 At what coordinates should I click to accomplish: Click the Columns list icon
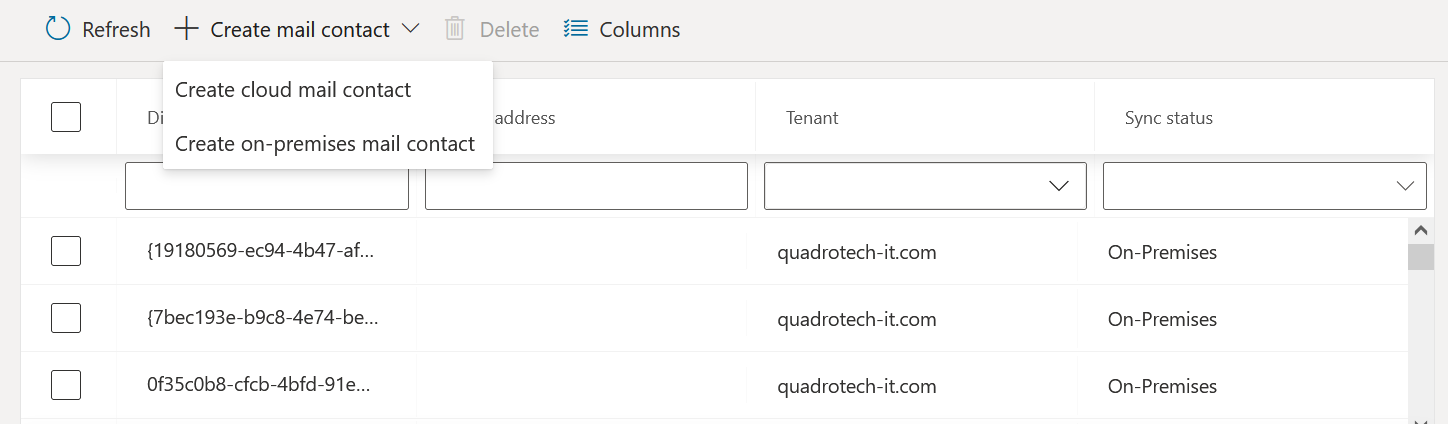pyautogui.click(x=575, y=29)
